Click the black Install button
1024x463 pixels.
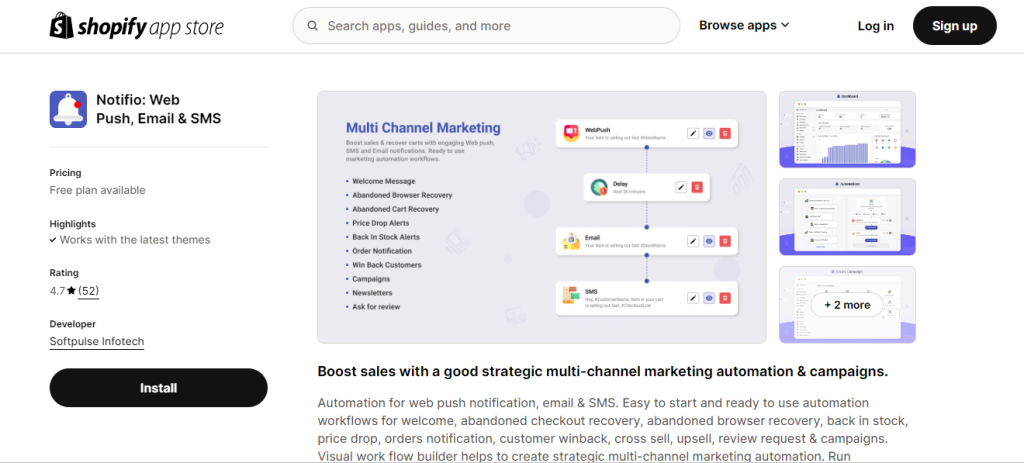159,388
